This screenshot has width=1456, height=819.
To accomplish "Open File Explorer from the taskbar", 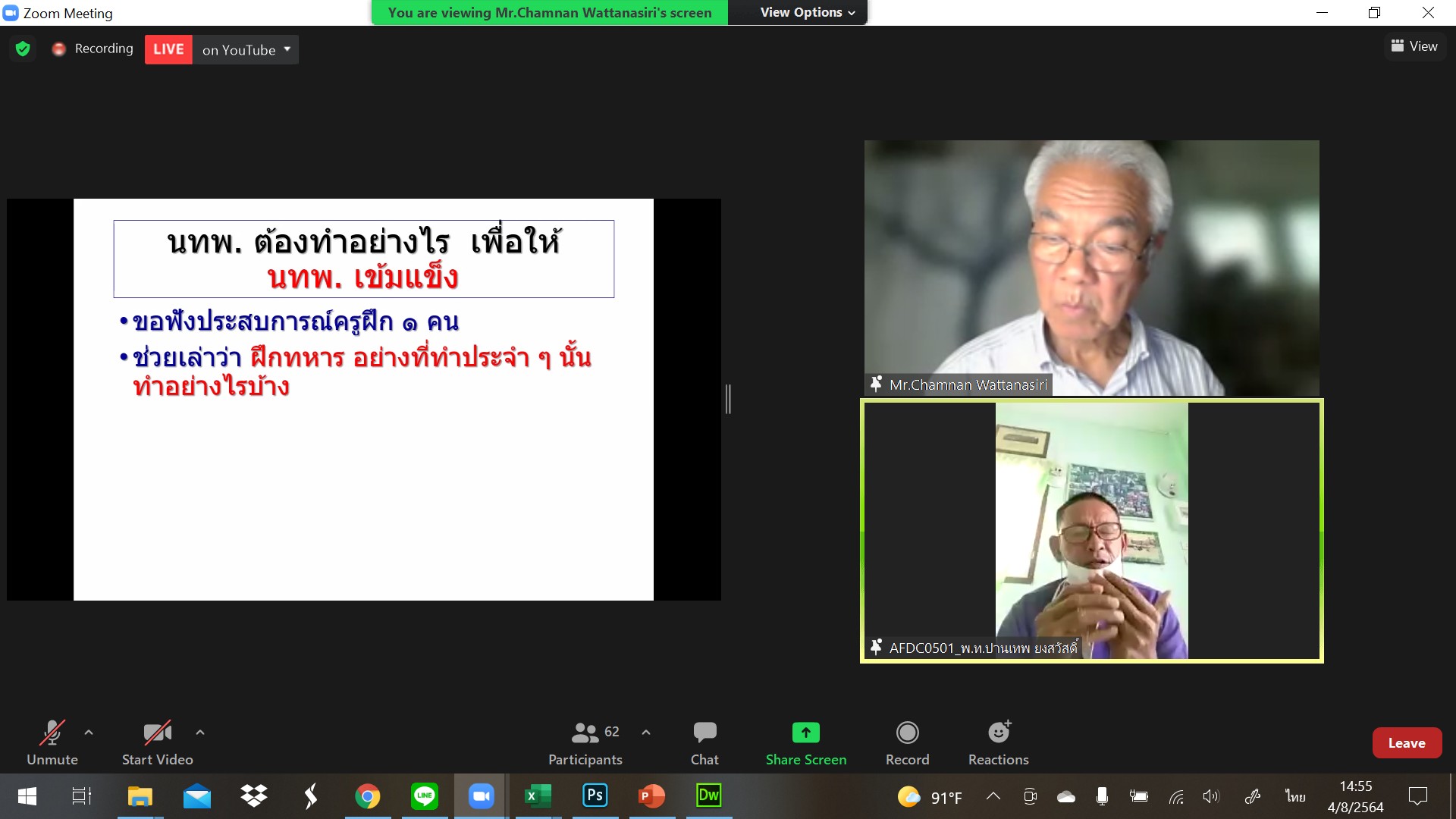I will click(x=140, y=796).
